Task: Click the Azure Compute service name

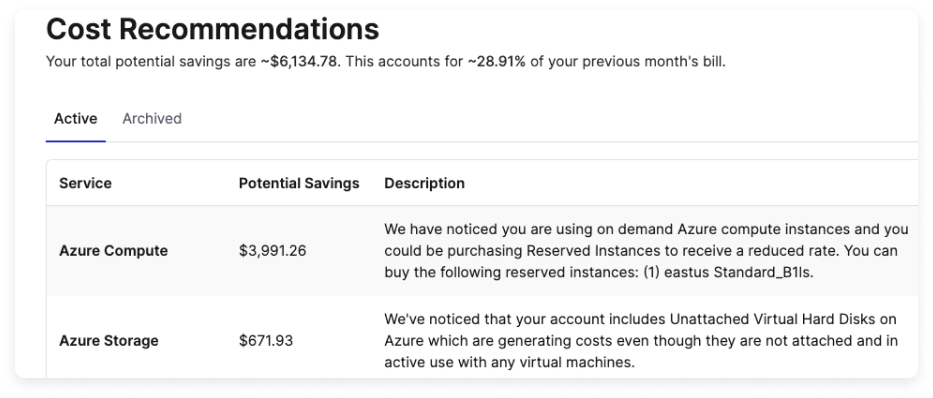Action: point(113,251)
